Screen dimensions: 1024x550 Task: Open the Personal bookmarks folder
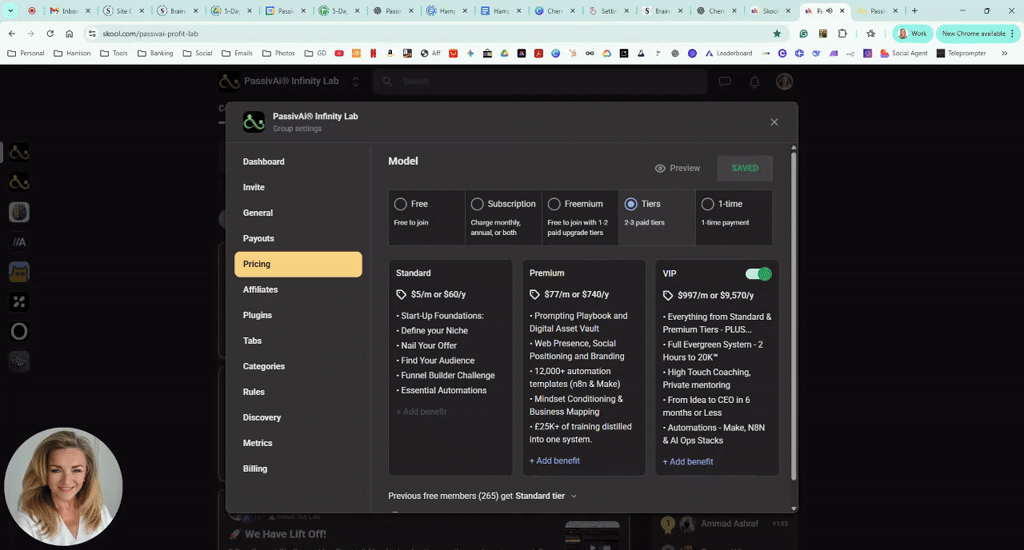coord(25,54)
